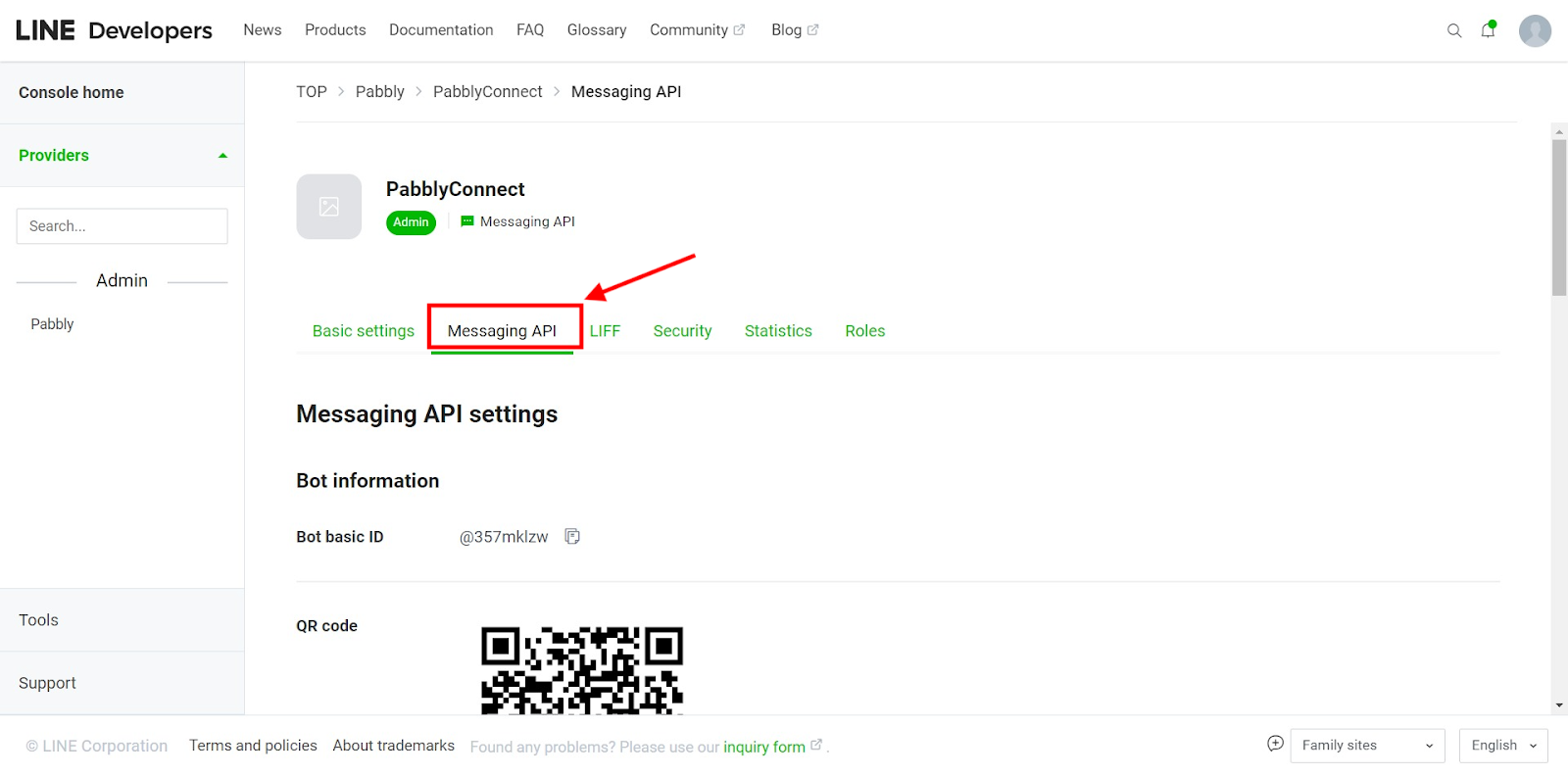Click the PabblyConnect channel image placeholder
Image resolution: width=1568 pixels, height=776 pixels.
329,207
